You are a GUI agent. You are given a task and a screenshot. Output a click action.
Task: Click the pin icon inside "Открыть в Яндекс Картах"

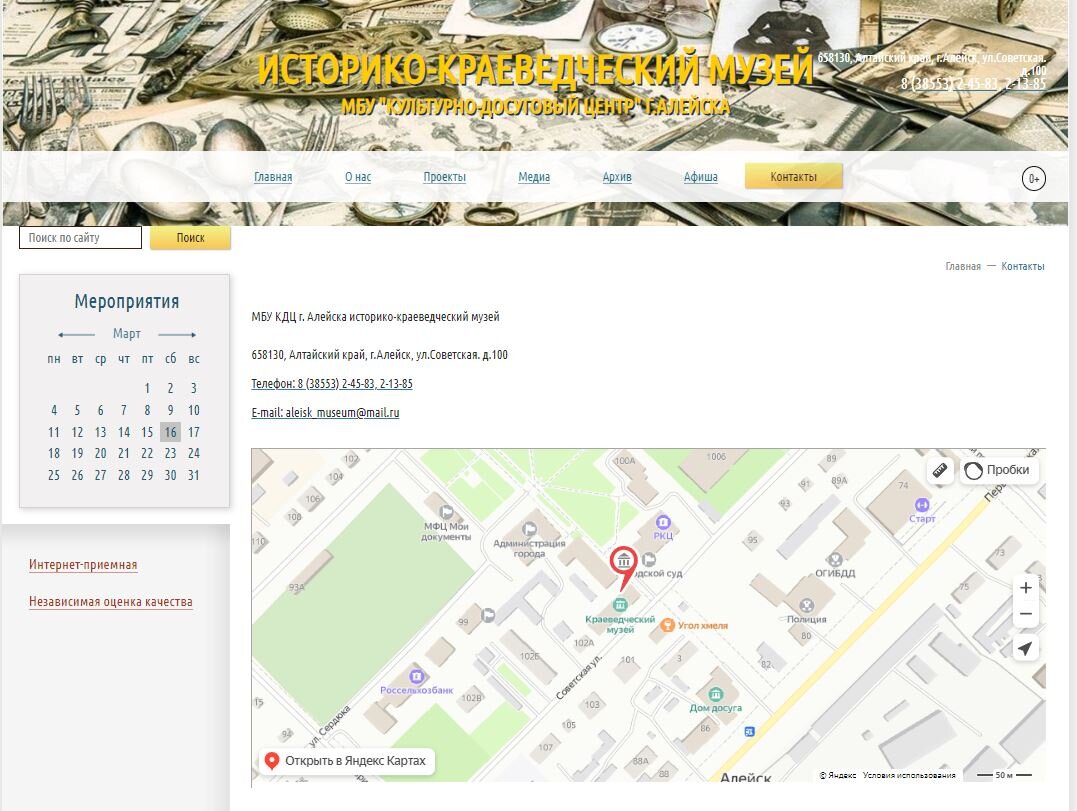[x=273, y=760]
